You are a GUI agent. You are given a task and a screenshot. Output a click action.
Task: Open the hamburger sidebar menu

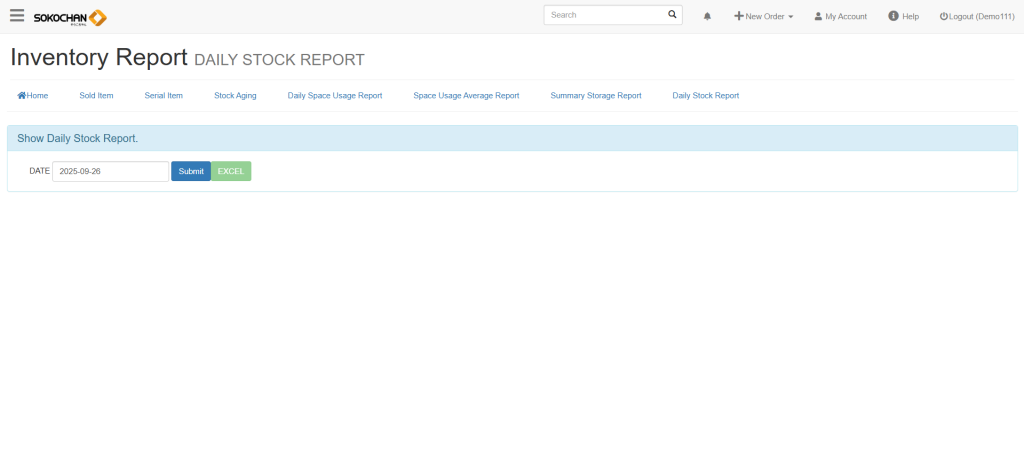[x=17, y=16]
